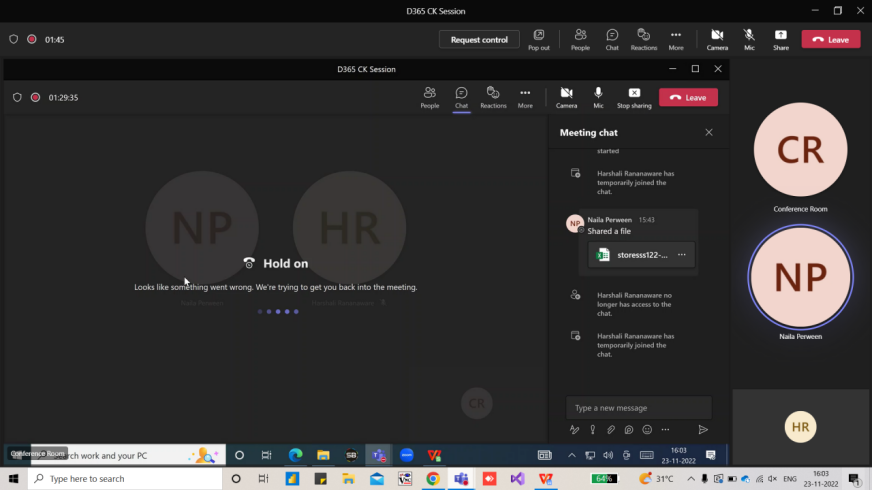Open More menu in shared inner window
The image size is (872, 491).
[x=525, y=97]
